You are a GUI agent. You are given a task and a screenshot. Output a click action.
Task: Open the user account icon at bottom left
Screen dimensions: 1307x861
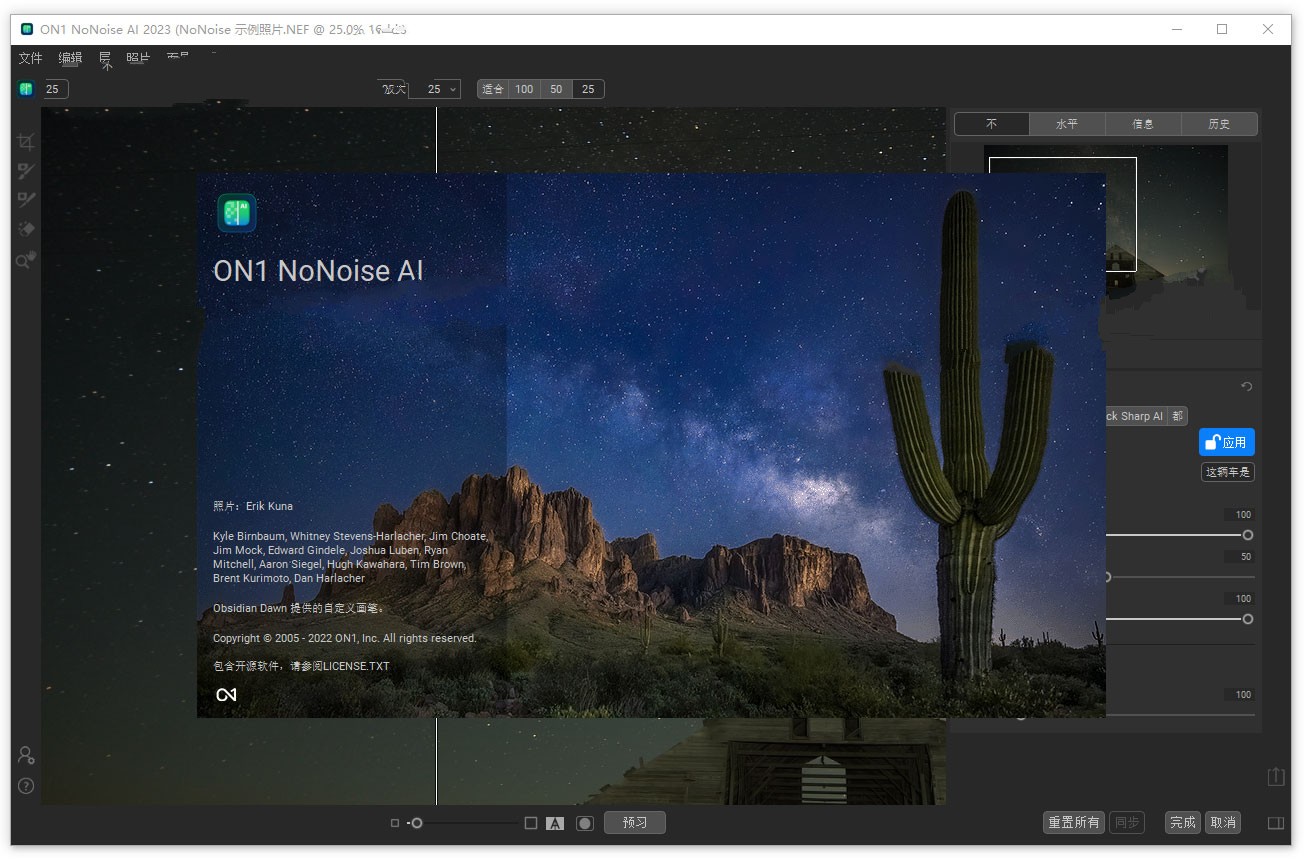pos(26,755)
